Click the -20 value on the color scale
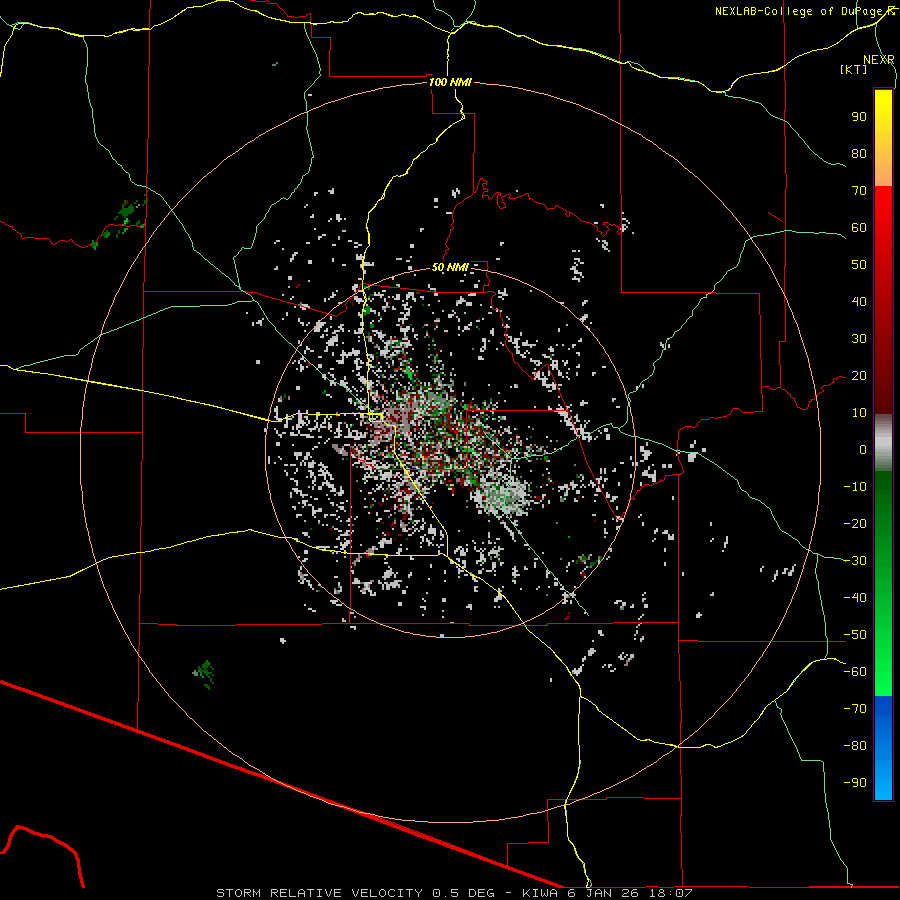 855,524
